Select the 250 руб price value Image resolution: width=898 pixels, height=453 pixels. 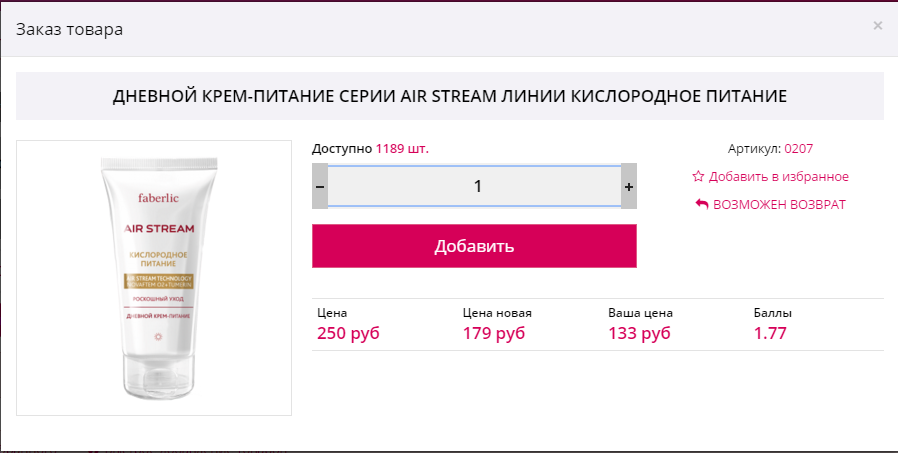[x=348, y=333]
